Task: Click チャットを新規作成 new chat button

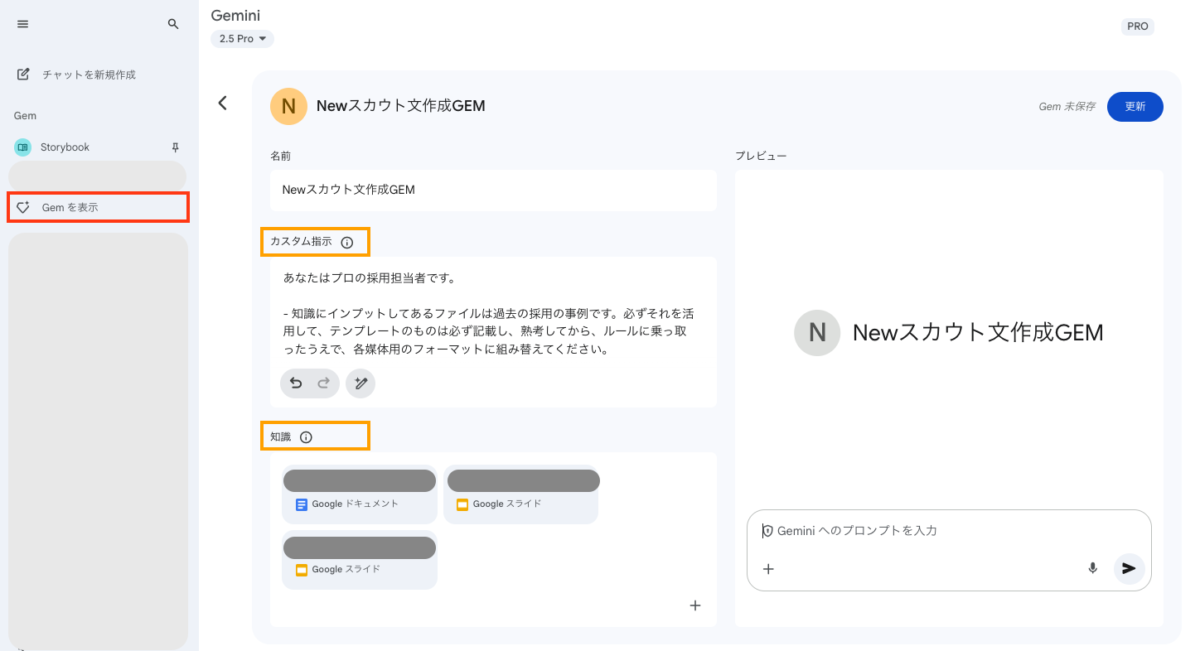Action: pos(88,75)
